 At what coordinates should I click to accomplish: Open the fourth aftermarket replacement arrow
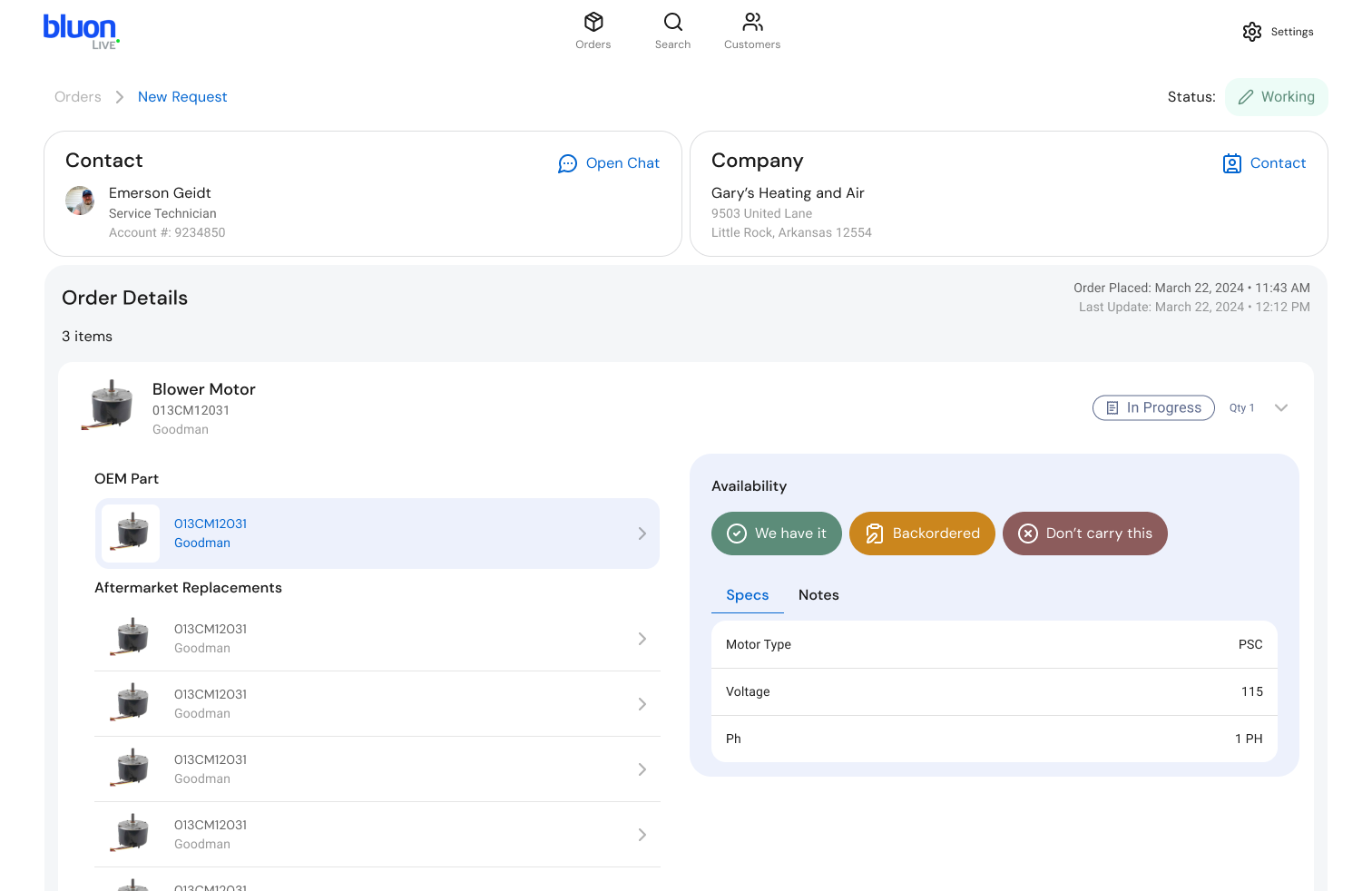(x=642, y=835)
